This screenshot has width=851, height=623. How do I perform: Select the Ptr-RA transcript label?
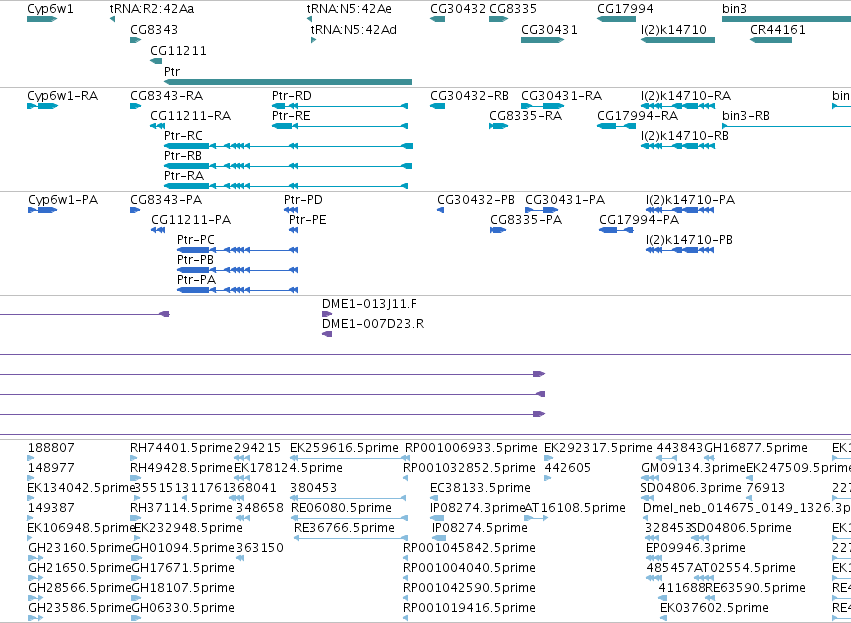tap(184, 176)
